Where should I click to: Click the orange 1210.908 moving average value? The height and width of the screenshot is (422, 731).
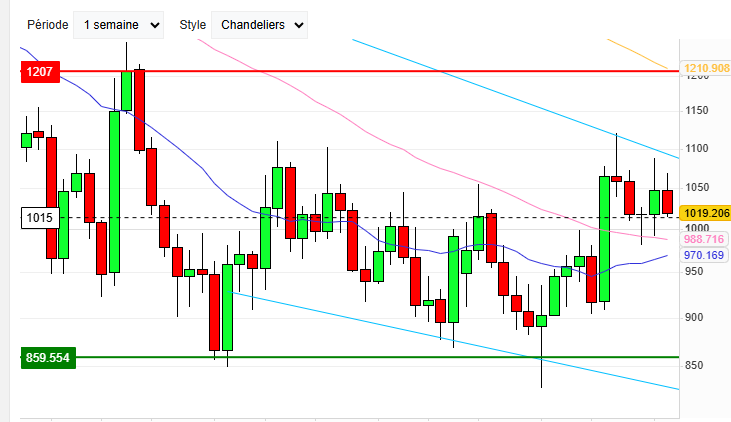tap(706, 69)
